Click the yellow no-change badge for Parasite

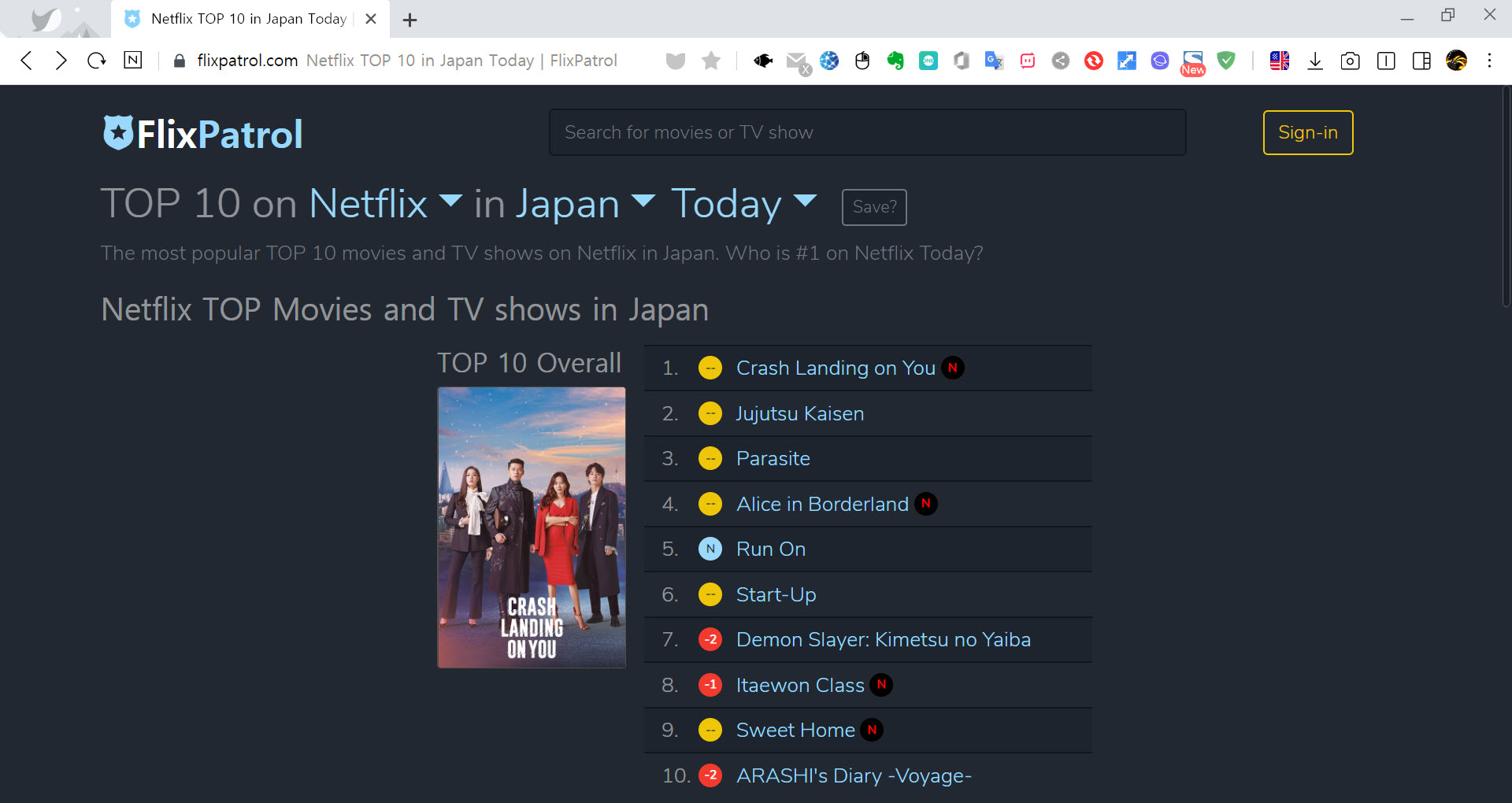point(710,458)
